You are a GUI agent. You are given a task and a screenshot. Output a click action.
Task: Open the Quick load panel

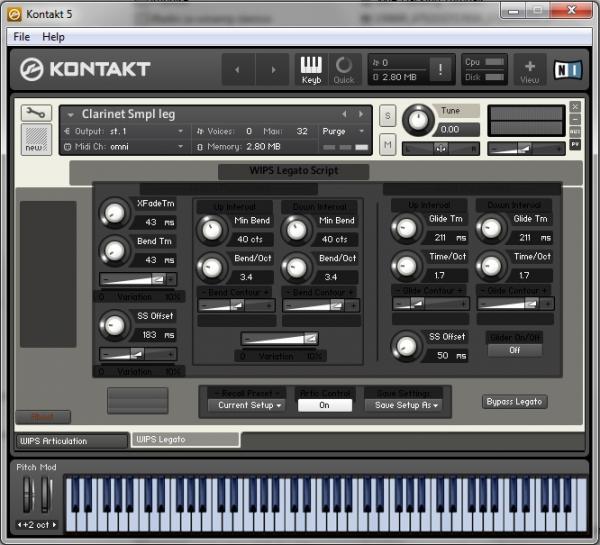pyautogui.click(x=344, y=69)
